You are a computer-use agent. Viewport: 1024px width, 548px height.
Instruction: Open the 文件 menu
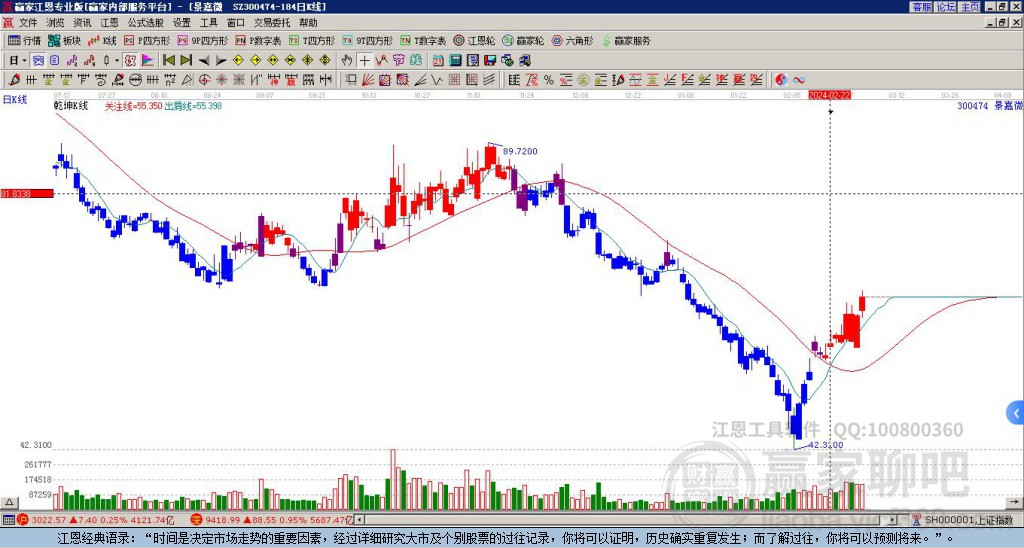click(x=28, y=23)
